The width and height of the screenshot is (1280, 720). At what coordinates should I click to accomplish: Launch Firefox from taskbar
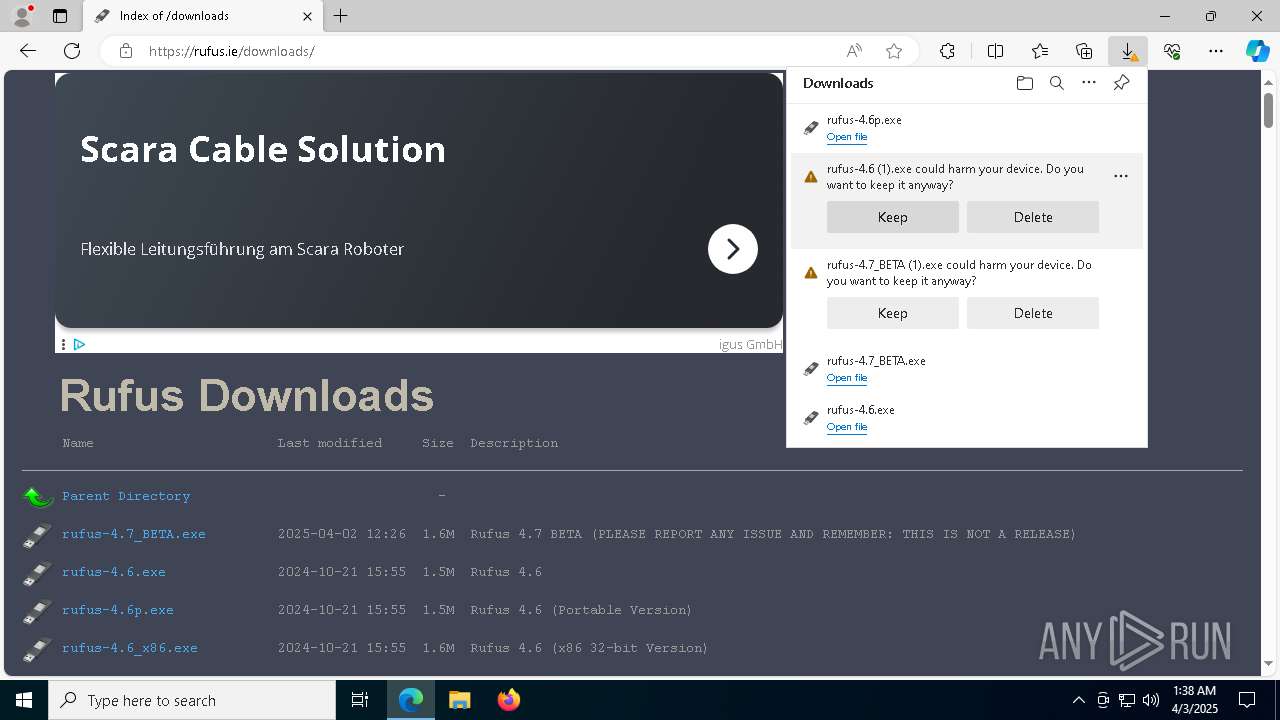(x=509, y=700)
